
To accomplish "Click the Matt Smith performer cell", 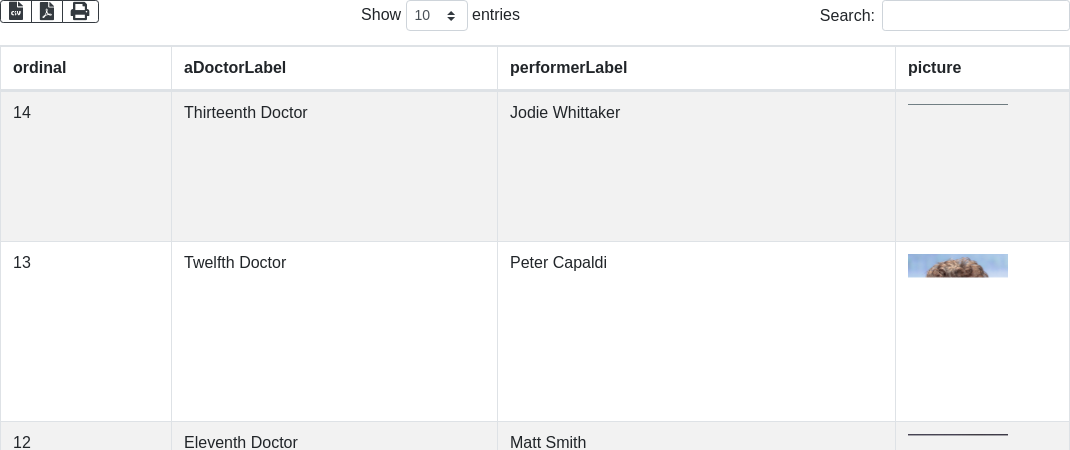I will (x=548, y=442).
